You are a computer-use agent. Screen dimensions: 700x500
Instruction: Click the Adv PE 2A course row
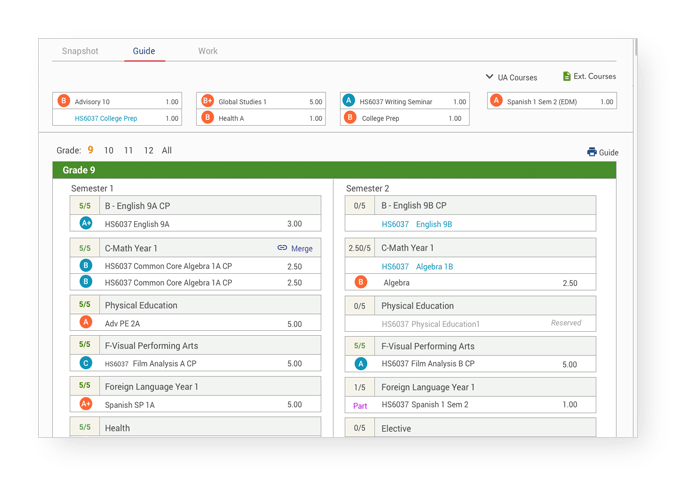coord(195,323)
